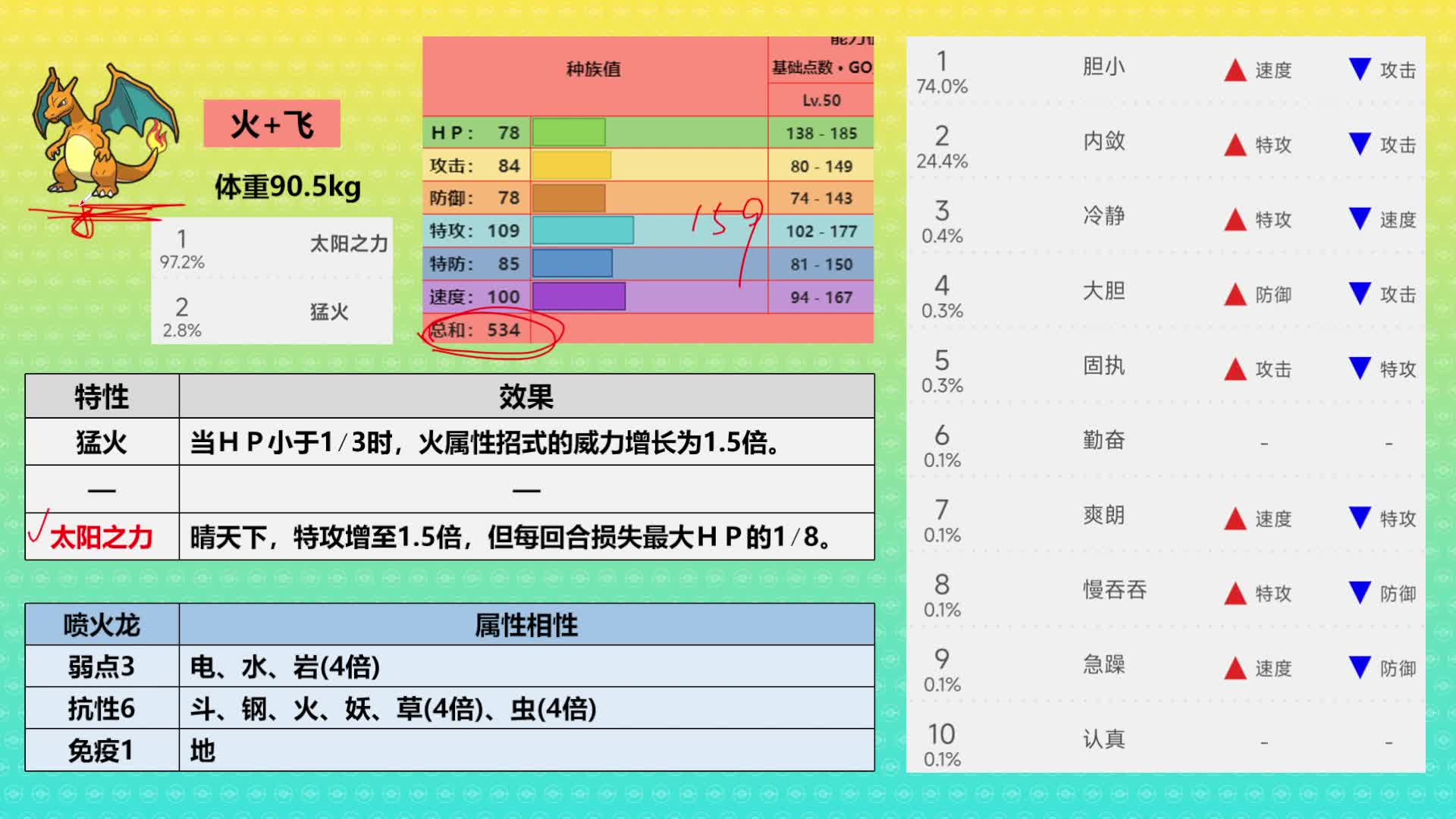Click the green HP stat bar
This screenshot has height=819, width=1456.
click(x=569, y=133)
